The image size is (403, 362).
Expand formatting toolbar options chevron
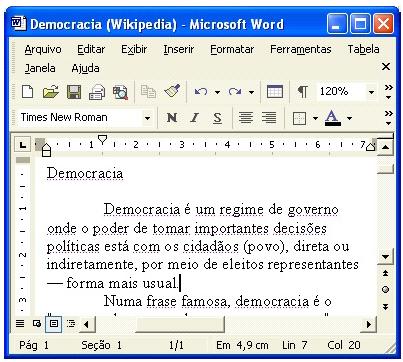(x=388, y=117)
